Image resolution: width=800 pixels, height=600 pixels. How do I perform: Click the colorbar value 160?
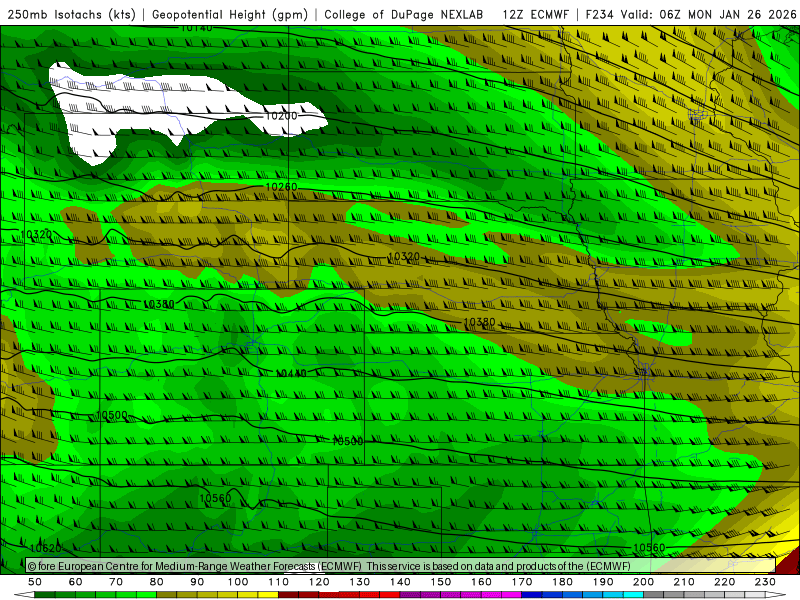481,582
